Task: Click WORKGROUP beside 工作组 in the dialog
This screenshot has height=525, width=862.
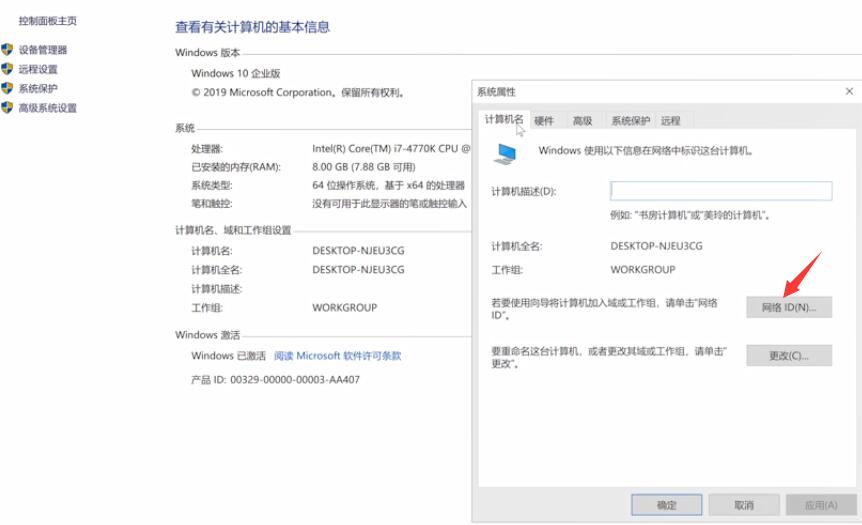Action: [643, 270]
